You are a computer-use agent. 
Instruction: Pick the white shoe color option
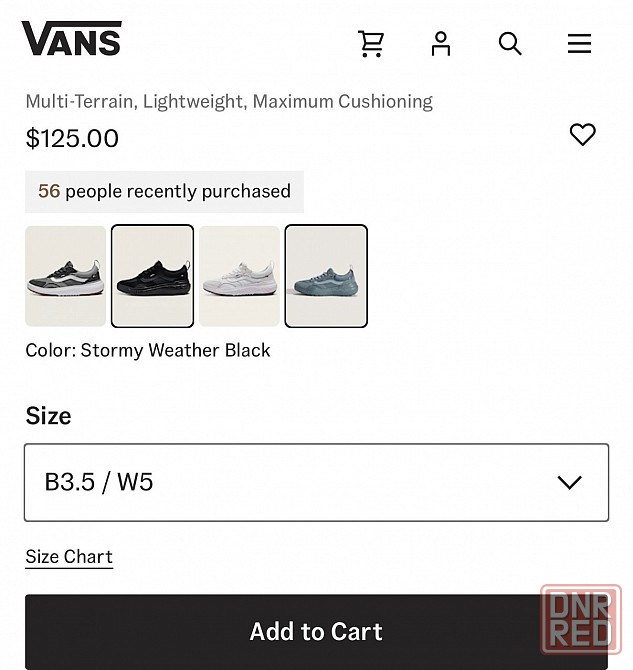point(239,276)
